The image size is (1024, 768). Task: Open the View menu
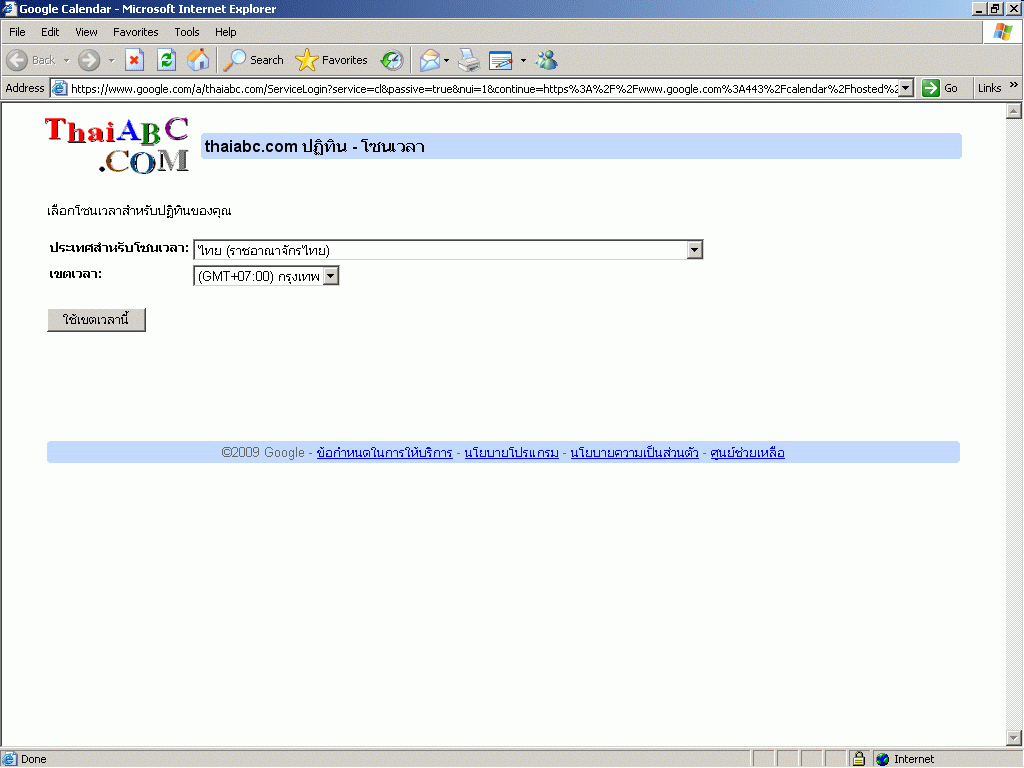point(86,32)
